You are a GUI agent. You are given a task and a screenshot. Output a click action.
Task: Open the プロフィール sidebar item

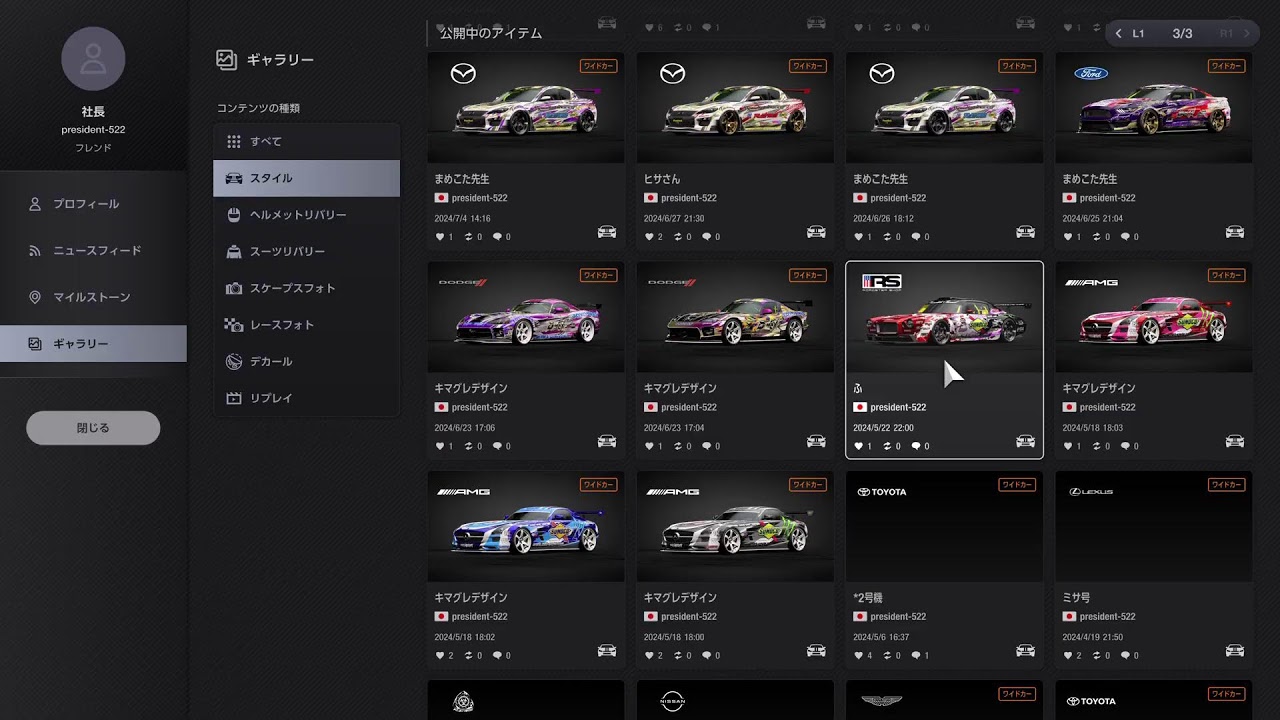point(93,204)
